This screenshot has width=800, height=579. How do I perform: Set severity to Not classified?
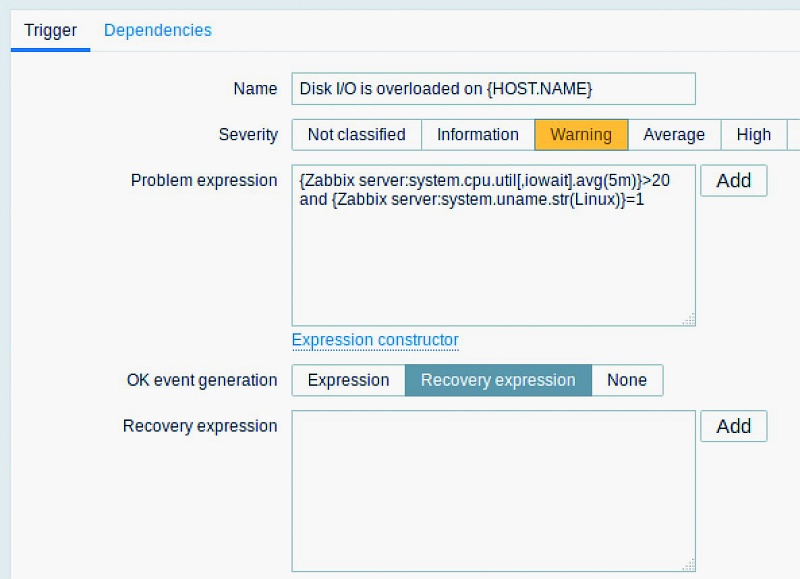[x=357, y=135]
